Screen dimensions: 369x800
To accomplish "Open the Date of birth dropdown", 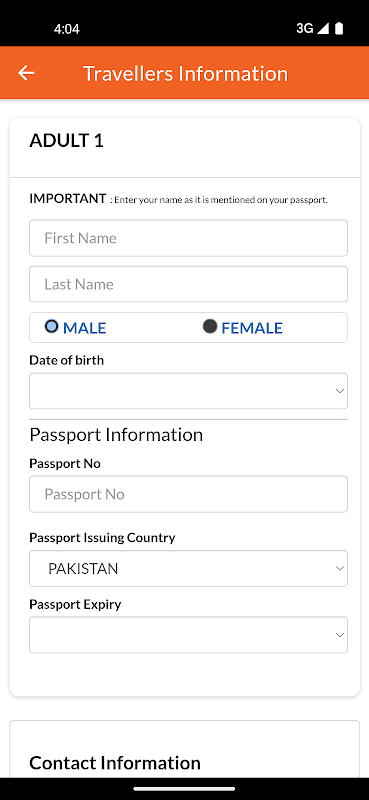I will (188, 391).
